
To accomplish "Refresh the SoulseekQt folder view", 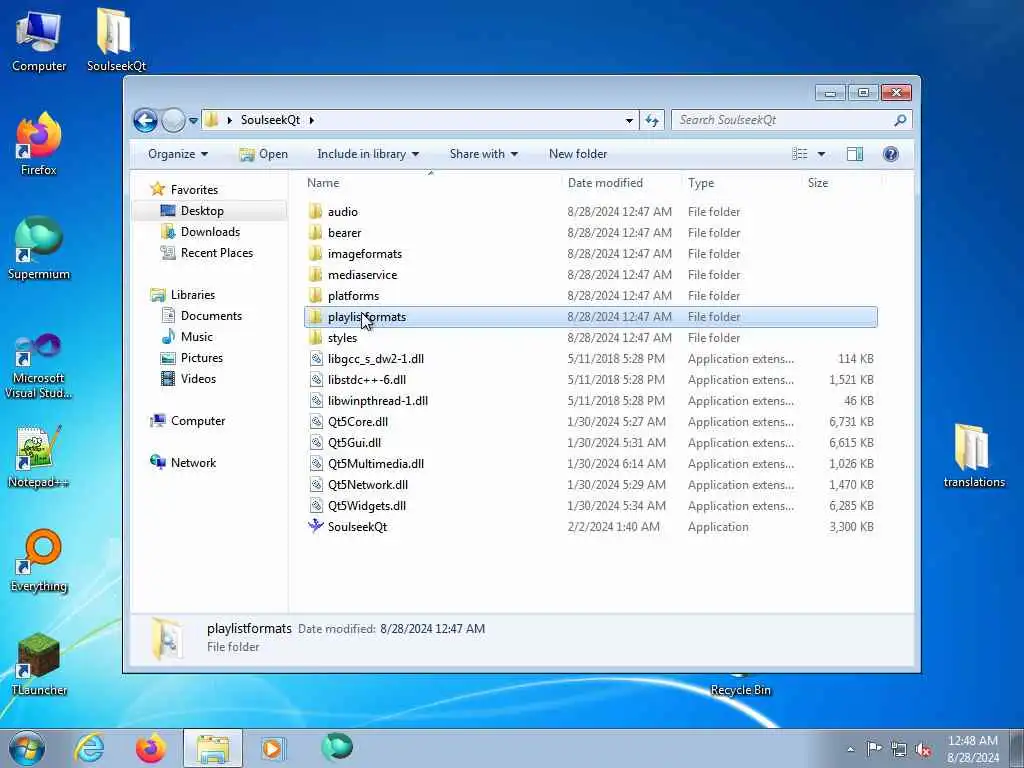I will (652, 120).
